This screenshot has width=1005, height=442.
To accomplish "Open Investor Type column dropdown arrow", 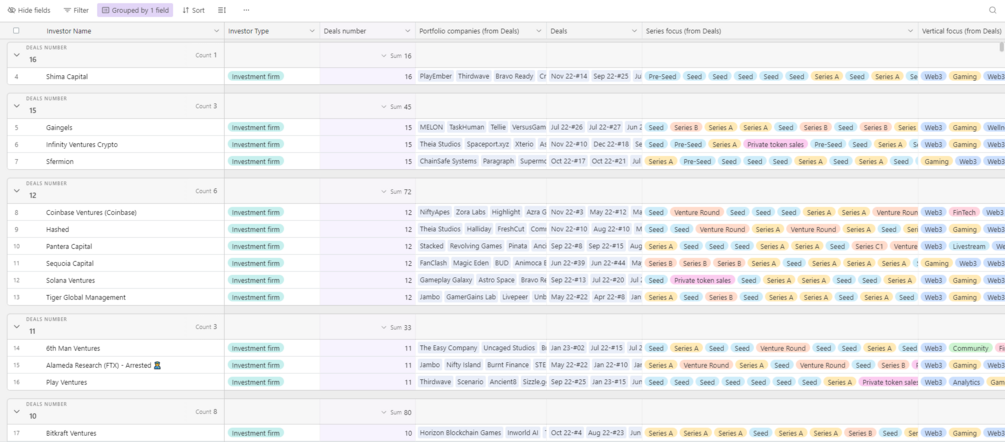I will coord(312,31).
